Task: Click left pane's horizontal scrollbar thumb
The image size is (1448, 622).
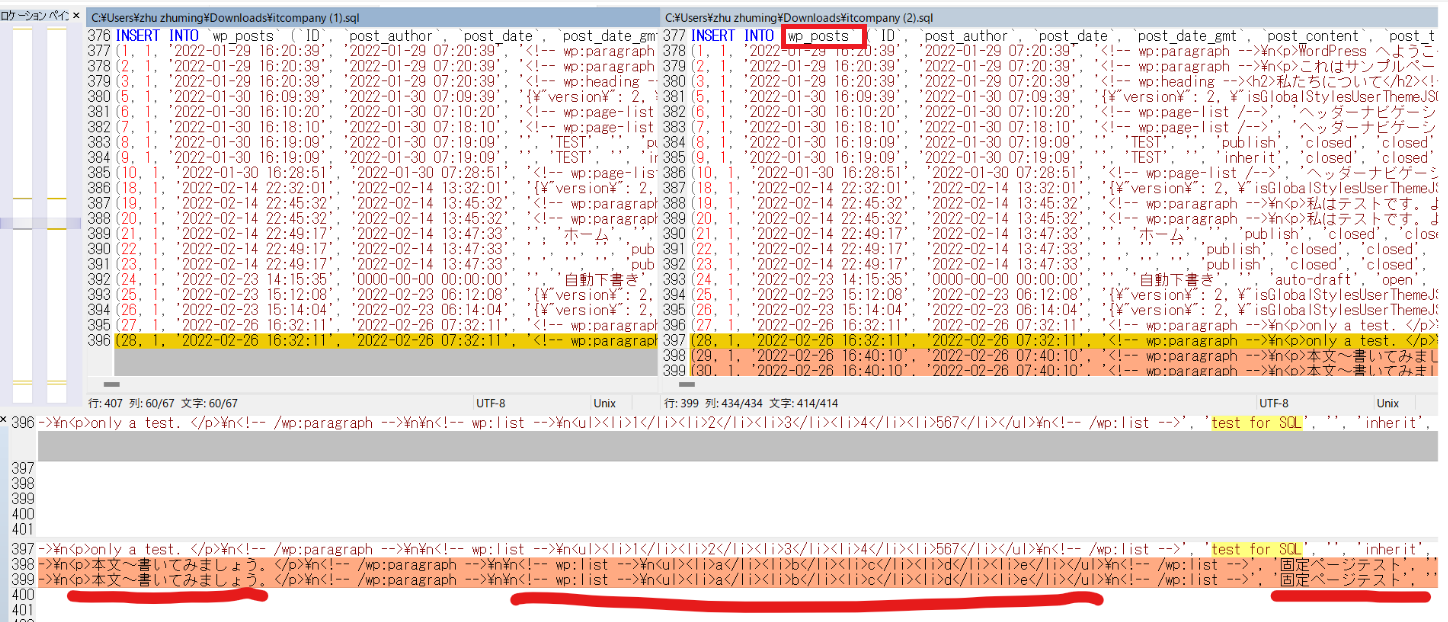Action: tap(111, 384)
